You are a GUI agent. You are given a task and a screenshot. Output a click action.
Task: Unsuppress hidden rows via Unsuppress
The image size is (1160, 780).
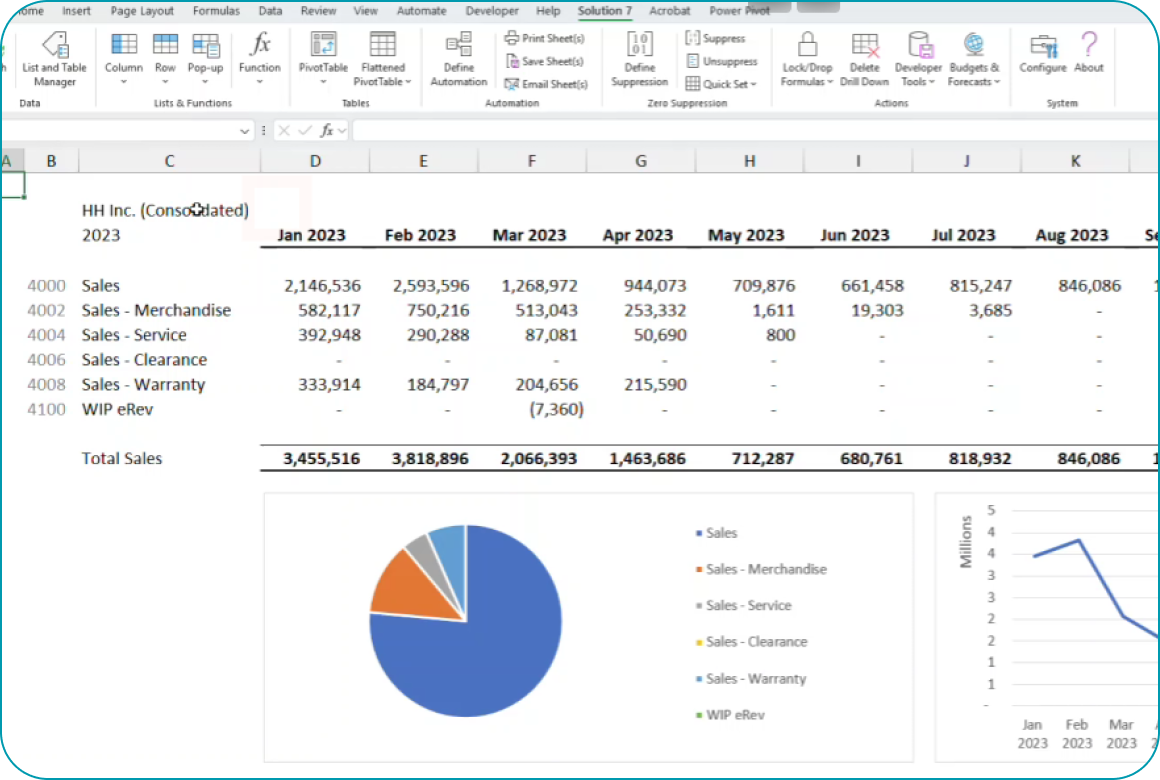pyautogui.click(x=721, y=61)
